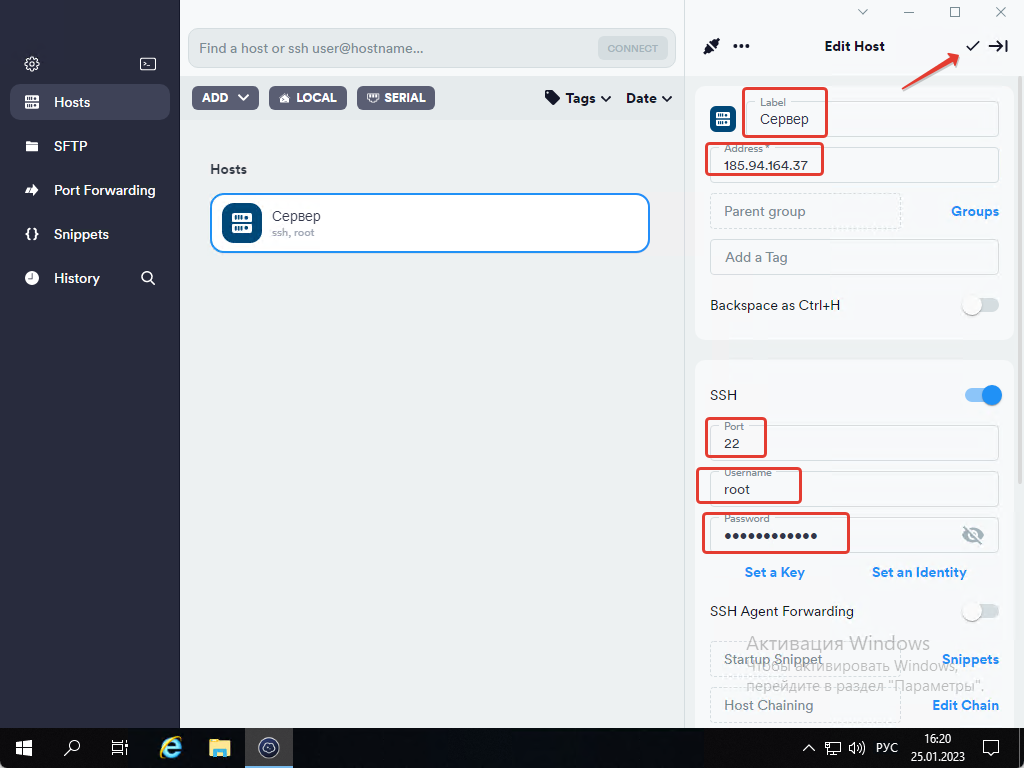Open the Tags filter dropdown
Screen dimensions: 1024x768
577,98
